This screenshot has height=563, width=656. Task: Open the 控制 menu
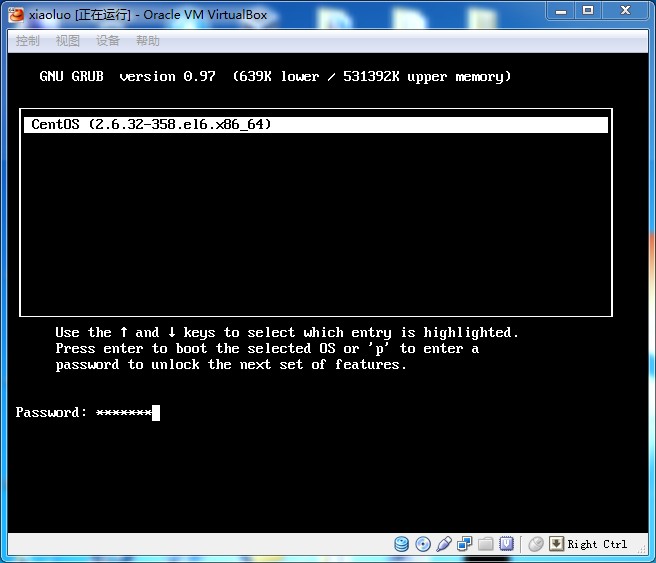[28, 41]
